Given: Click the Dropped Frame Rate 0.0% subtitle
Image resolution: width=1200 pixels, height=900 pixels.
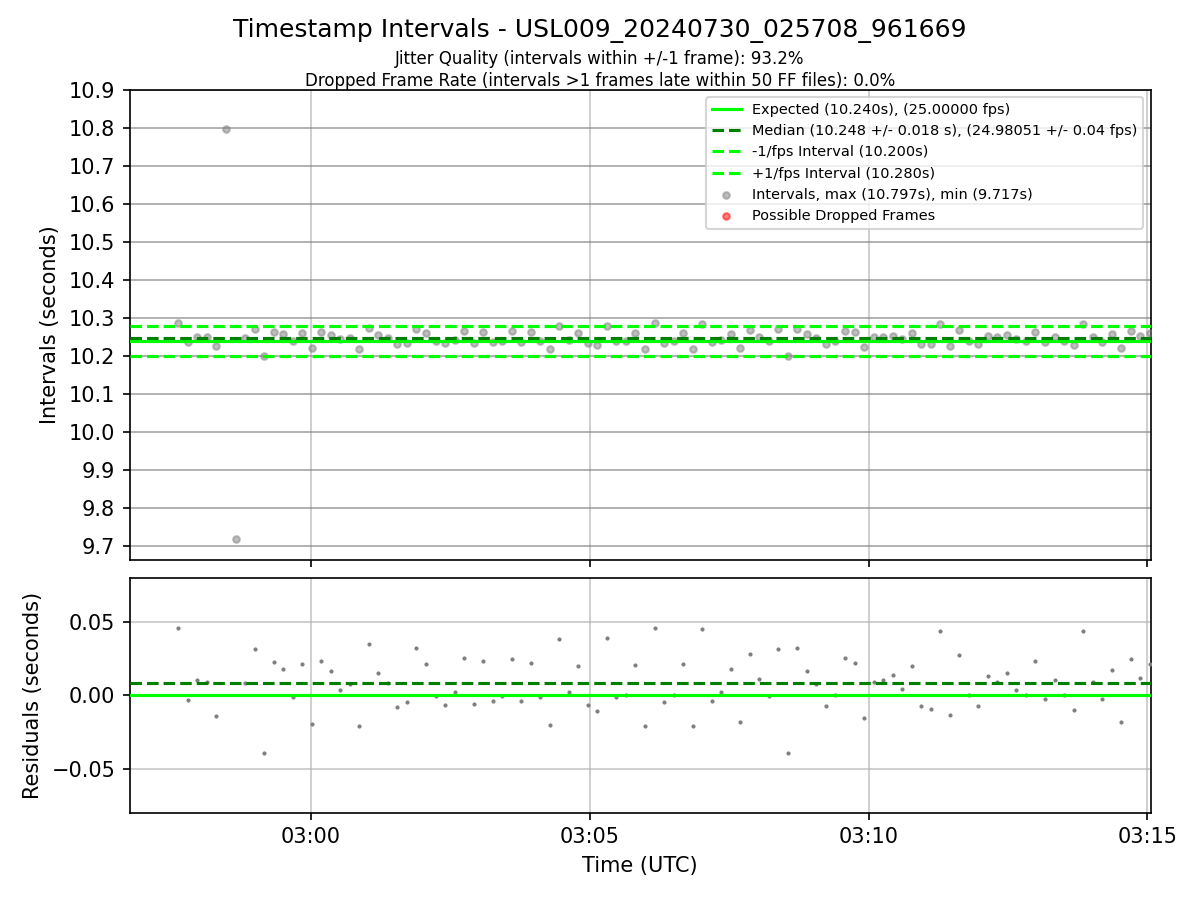Looking at the screenshot, I should click(x=599, y=80).
